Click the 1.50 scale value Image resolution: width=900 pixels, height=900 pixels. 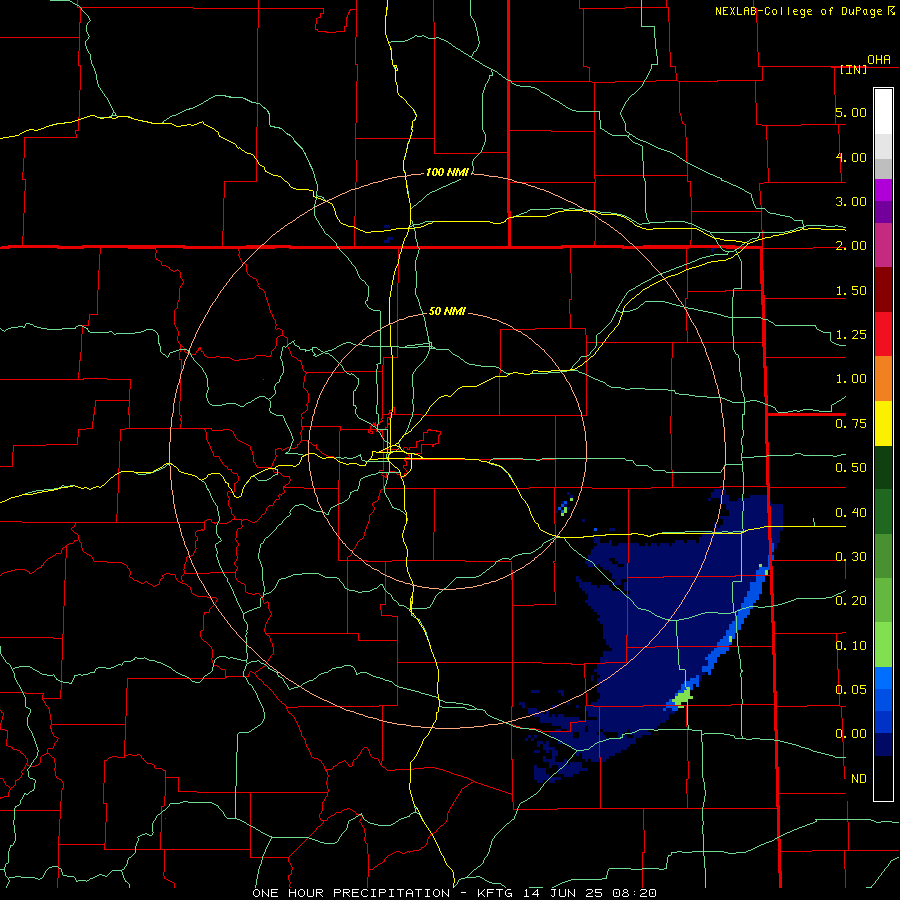coord(851,290)
